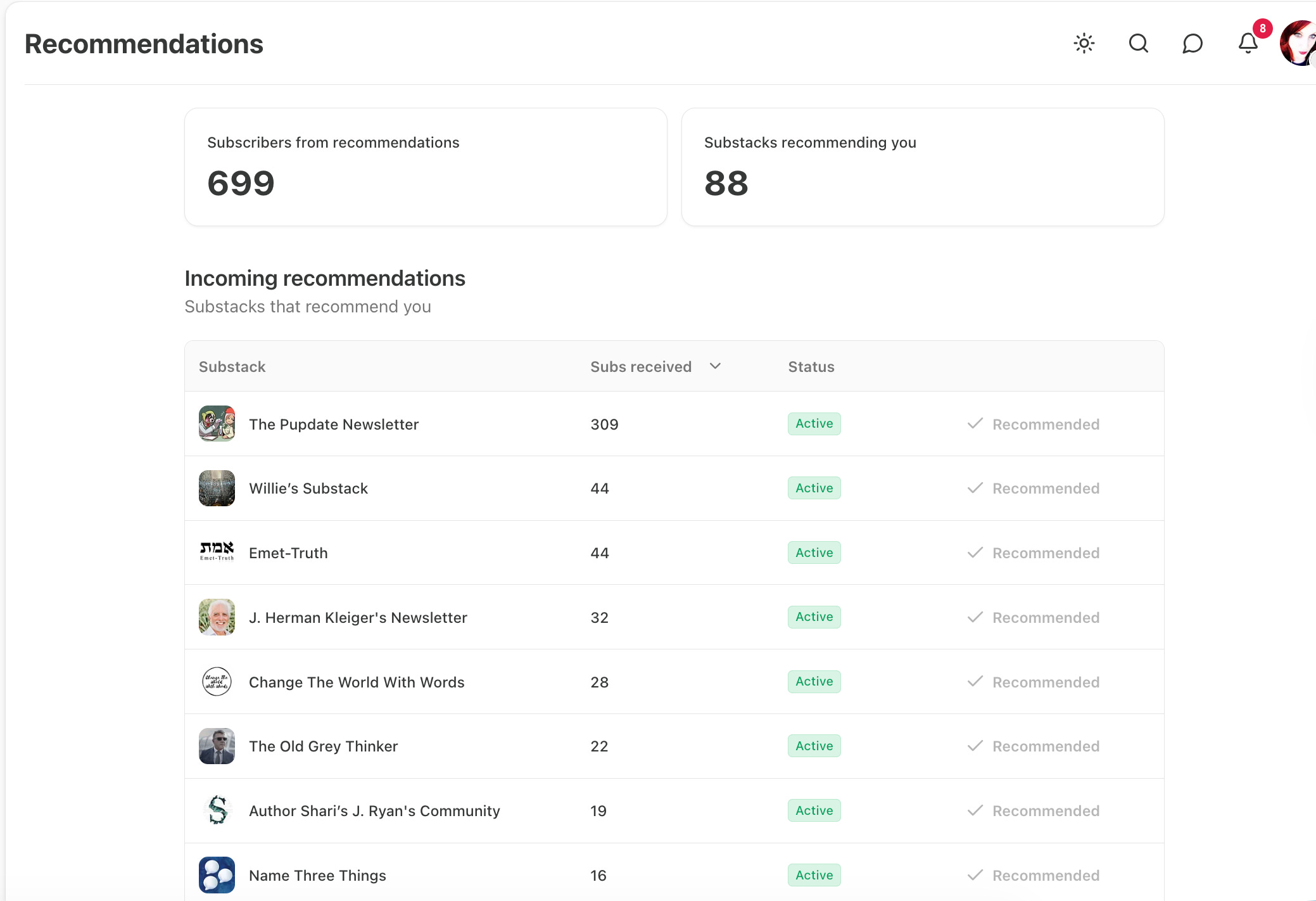1316x901 pixels.
Task: Sort by the Subs received column header
Action: tap(640, 367)
